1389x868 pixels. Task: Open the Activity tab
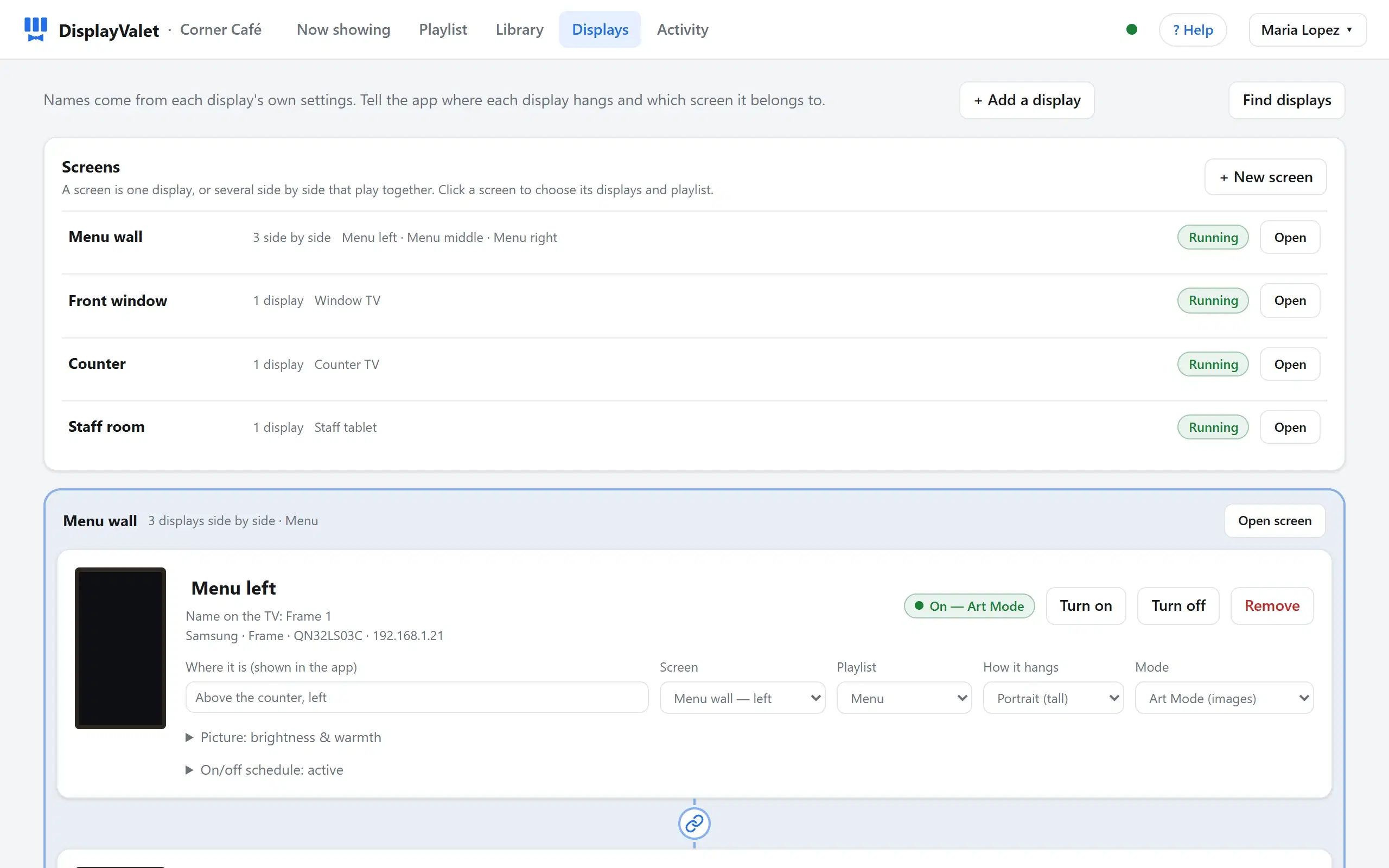tap(683, 29)
